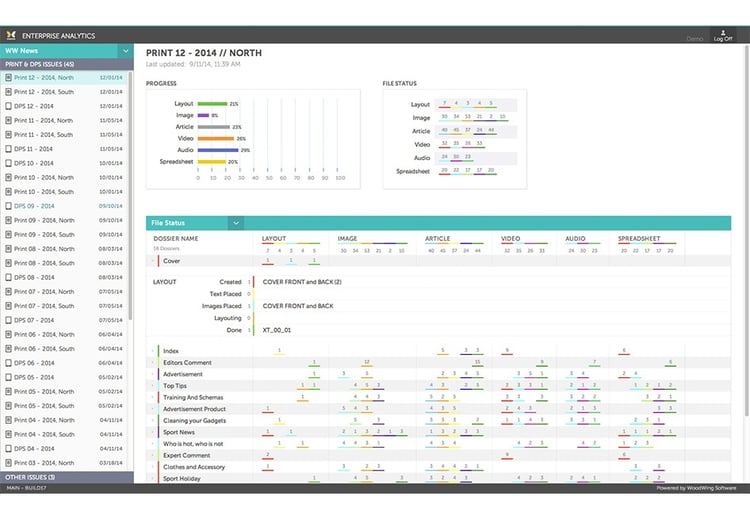This screenshot has height=519, width=750.
Task: Click document icon beside Print 12 - 2014, South
Action: (9, 91)
